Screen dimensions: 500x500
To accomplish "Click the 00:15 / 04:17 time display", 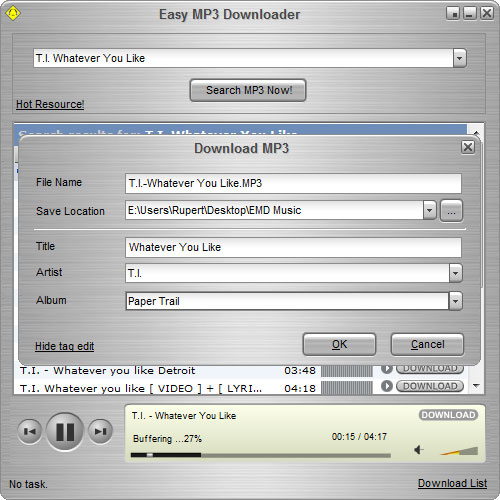I will pyautogui.click(x=359, y=437).
